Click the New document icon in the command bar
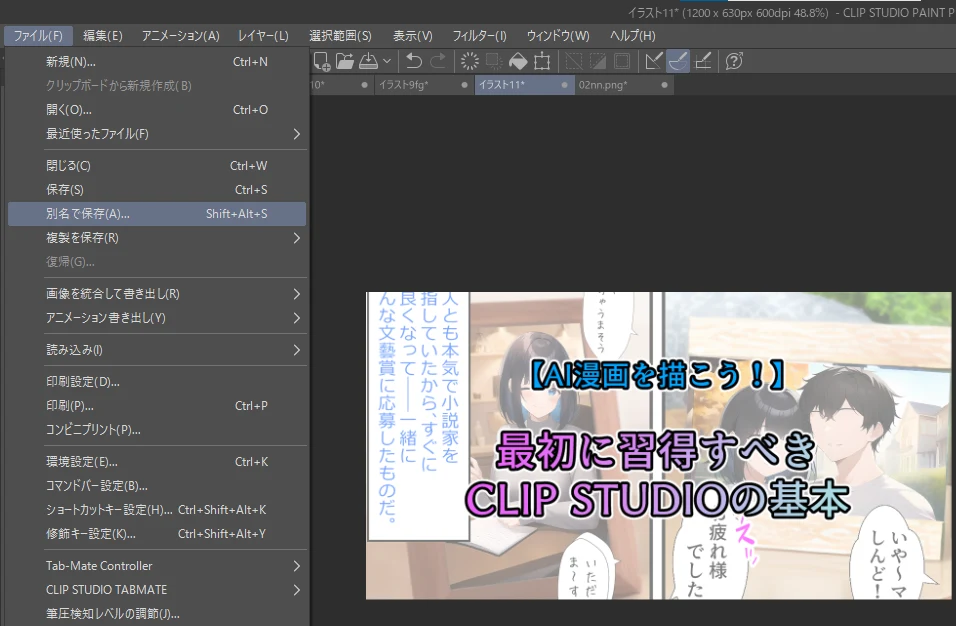 pos(321,62)
